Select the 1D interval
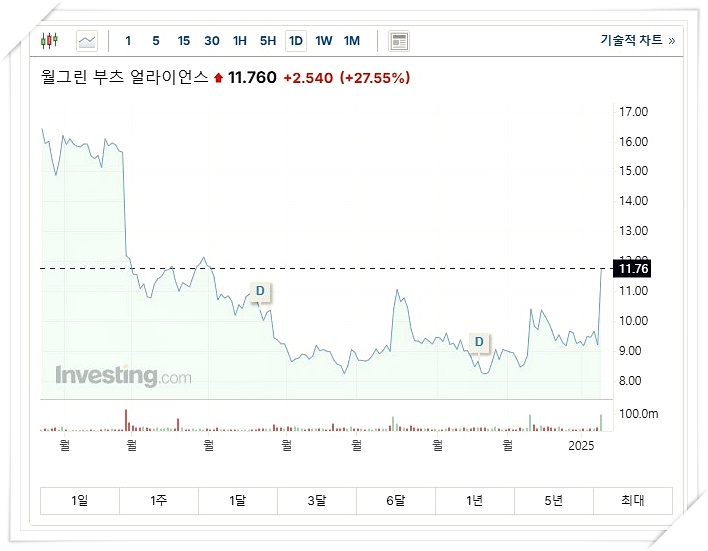This screenshot has width=708, height=551. tap(296, 41)
